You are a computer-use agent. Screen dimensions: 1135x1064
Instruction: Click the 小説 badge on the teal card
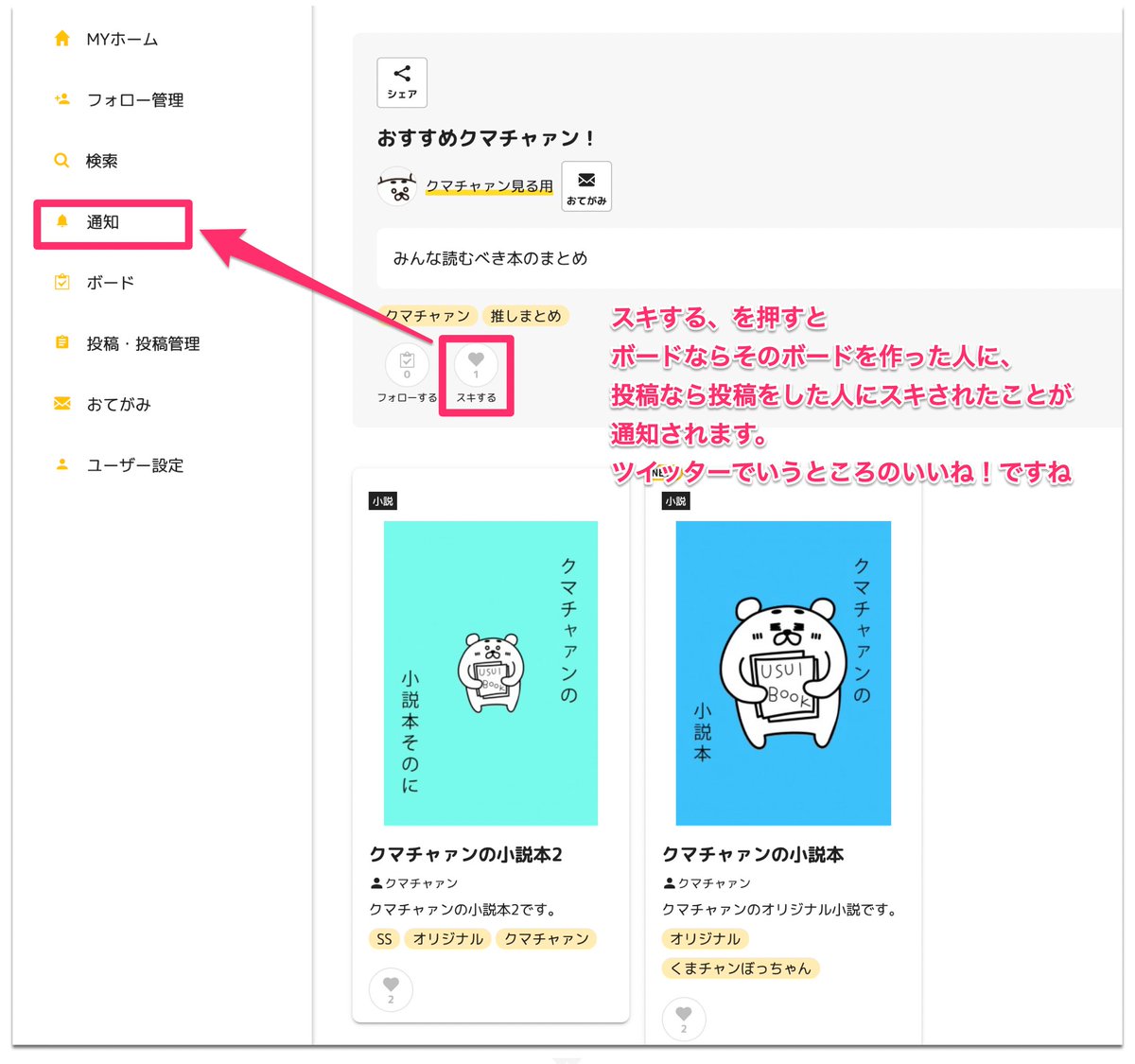point(382,501)
